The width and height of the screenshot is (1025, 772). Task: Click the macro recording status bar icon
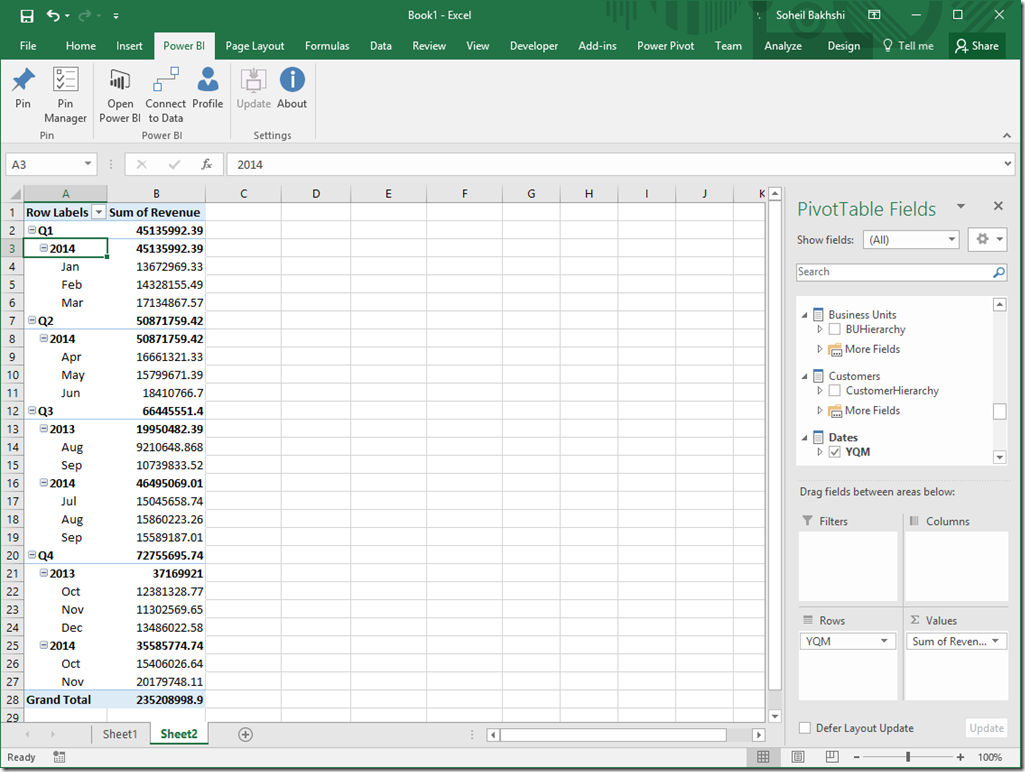tap(59, 757)
